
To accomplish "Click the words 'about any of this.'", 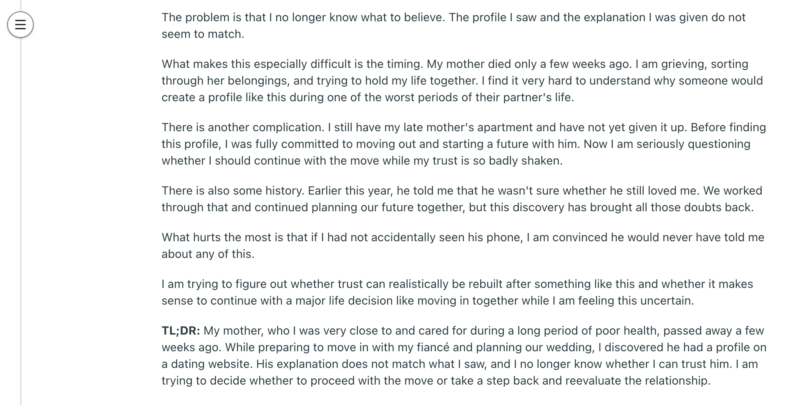I will point(208,254).
